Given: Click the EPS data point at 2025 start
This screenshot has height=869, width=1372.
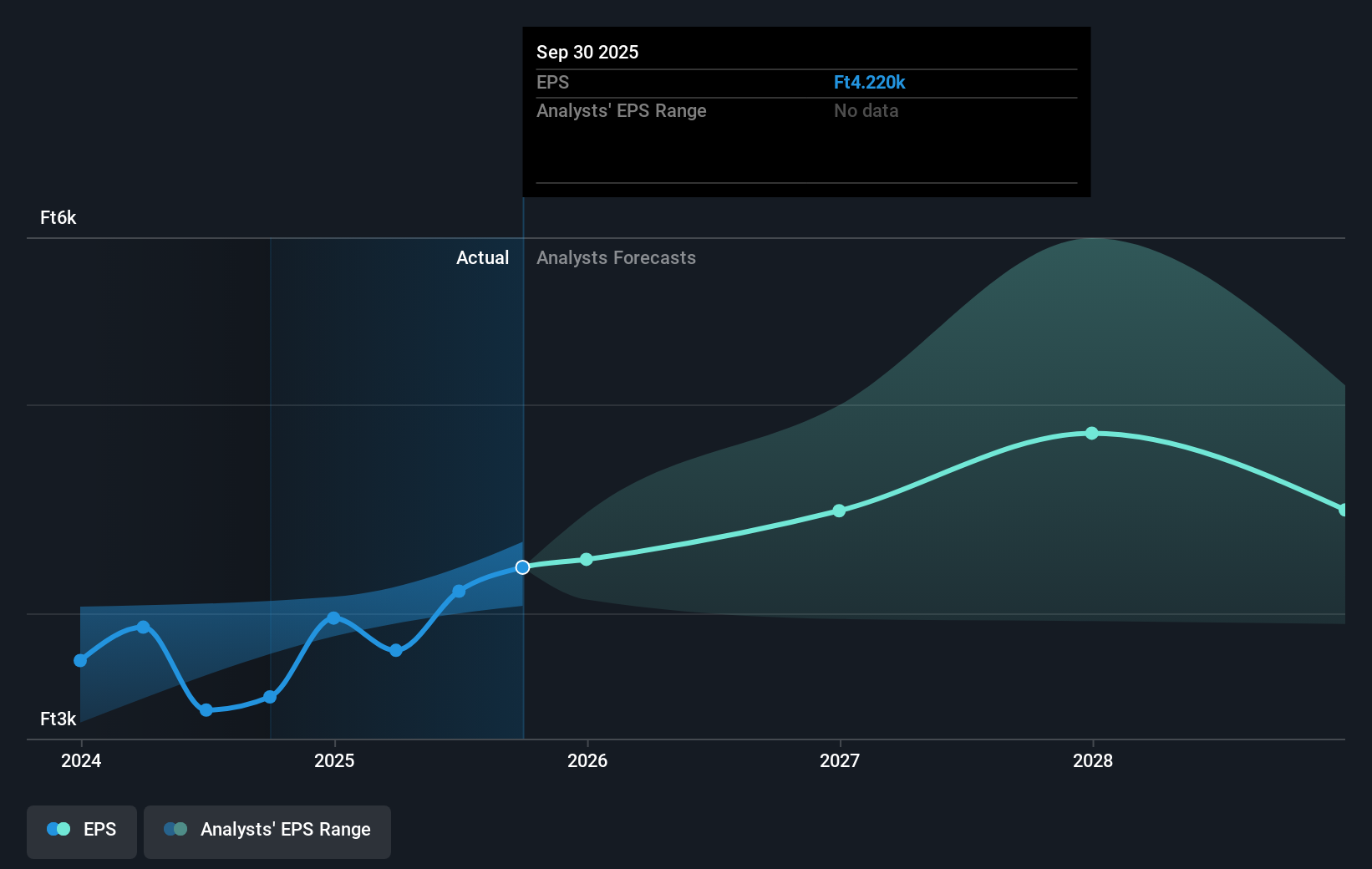Looking at the screenshot, I should tap(333, 618).
